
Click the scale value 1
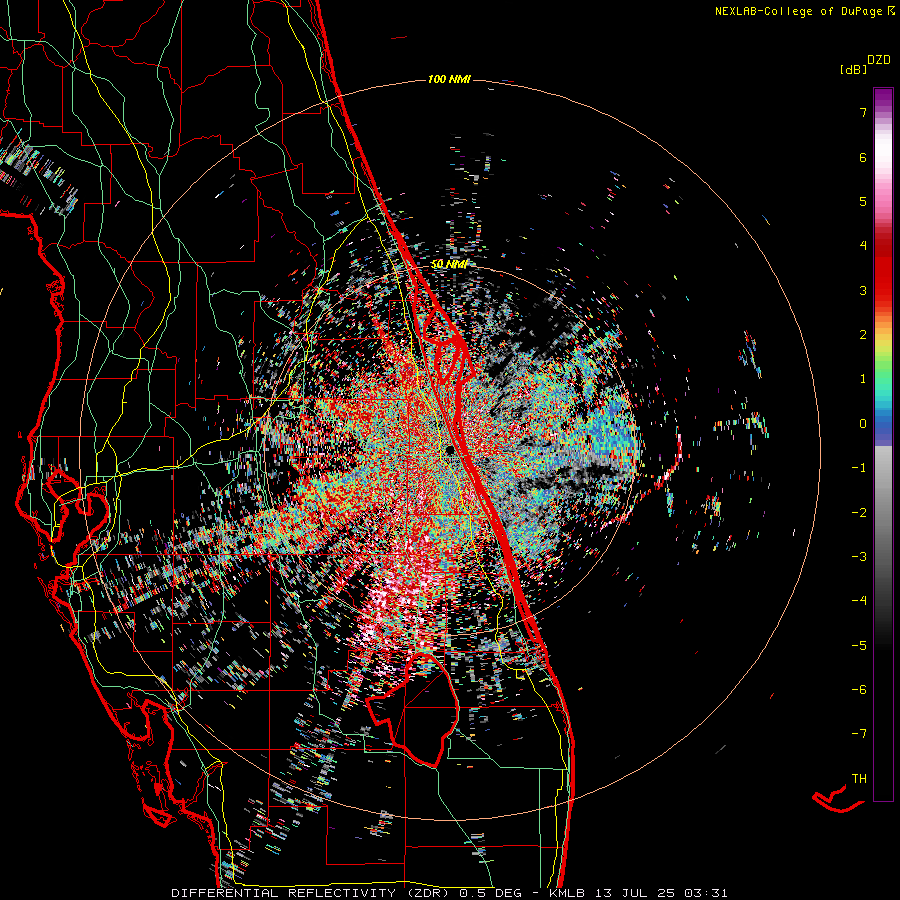863,379
